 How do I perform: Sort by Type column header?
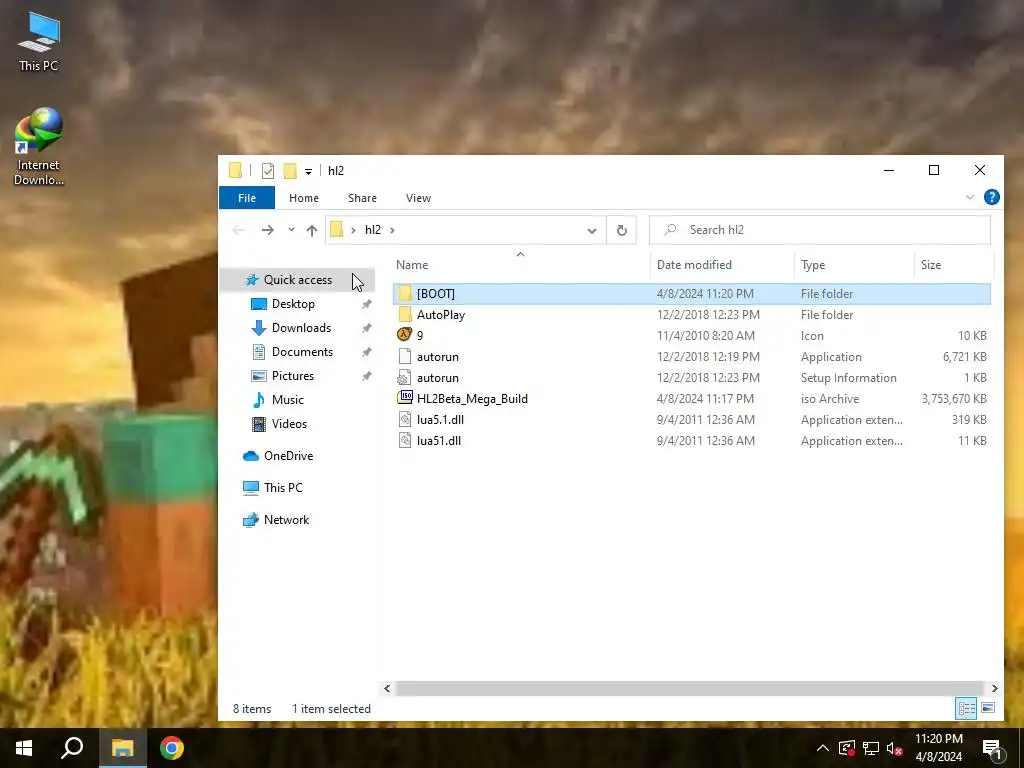pos(813,264)
